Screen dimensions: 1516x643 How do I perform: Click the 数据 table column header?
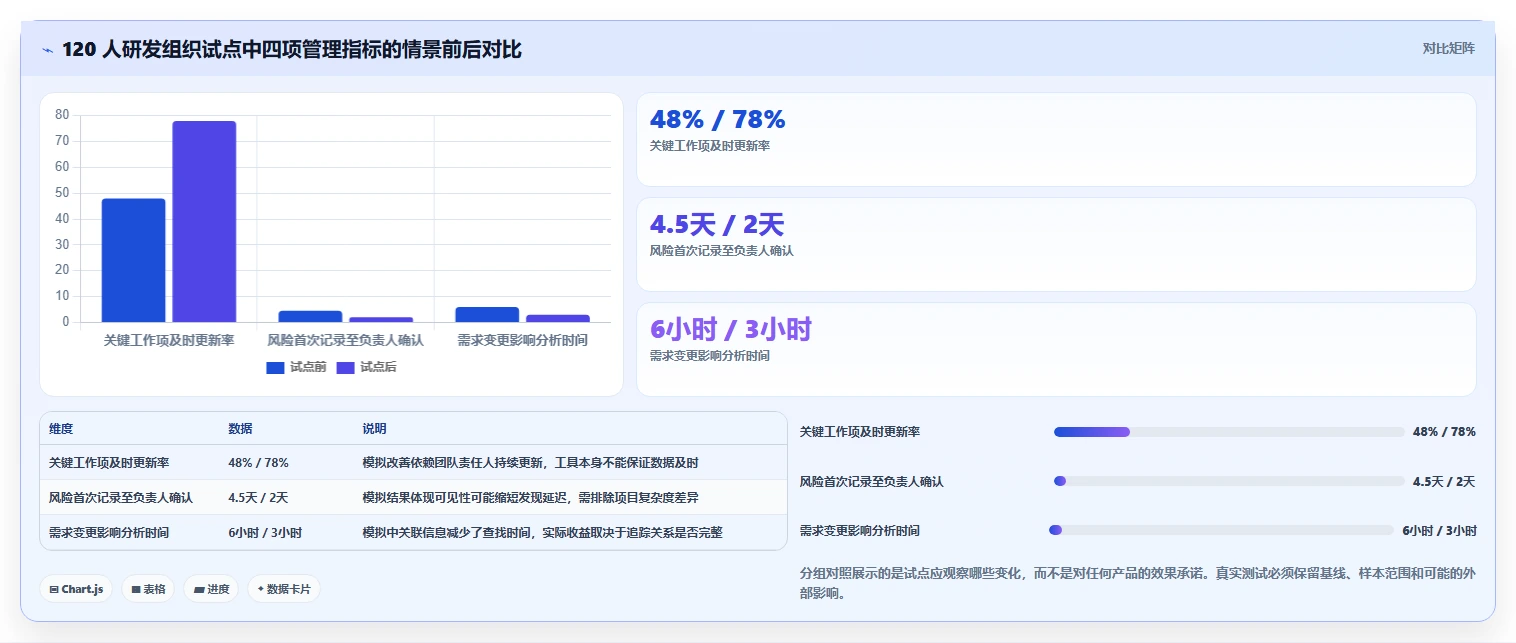(x=240, y=428)
